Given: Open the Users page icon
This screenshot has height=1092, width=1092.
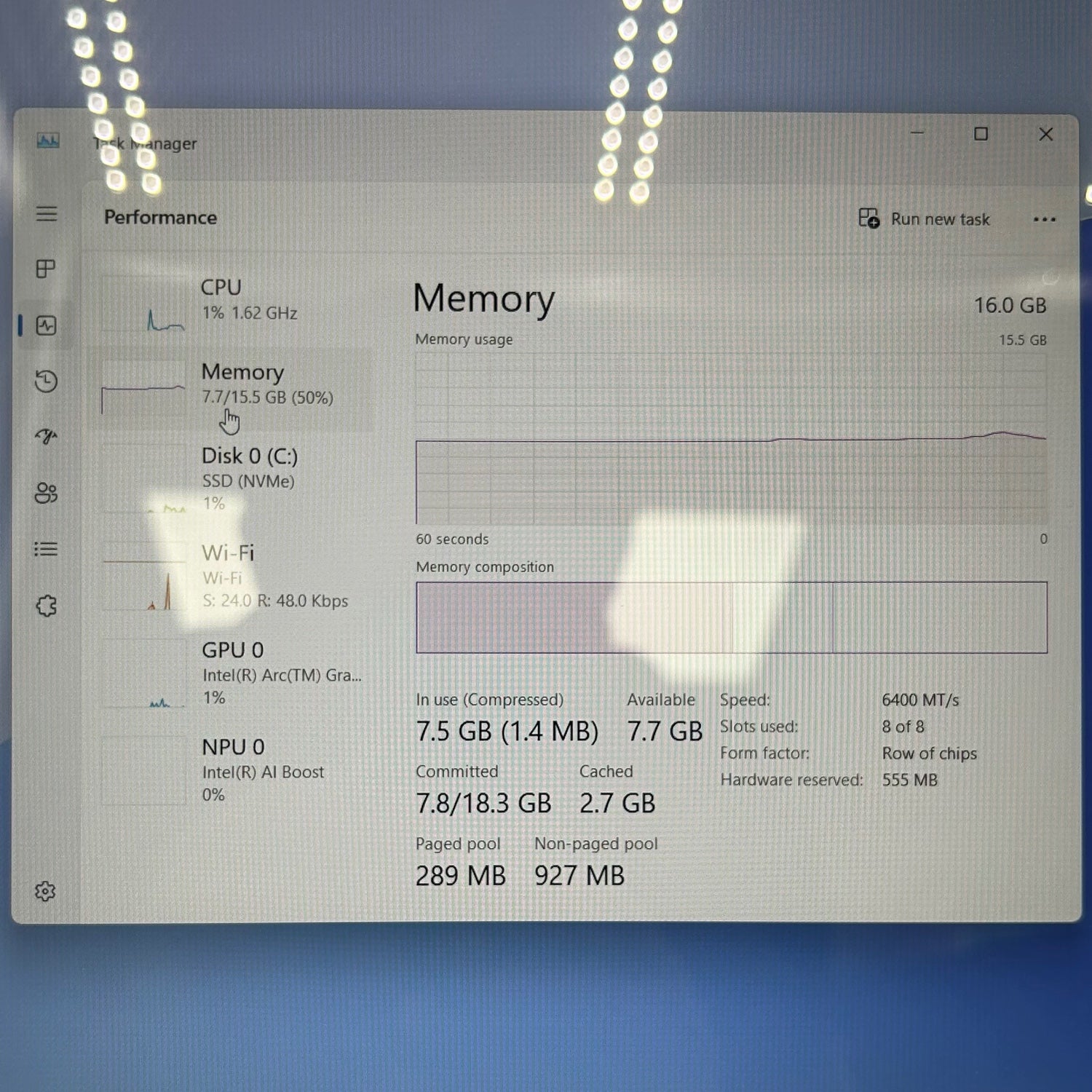Looking at the screenshot, I should pos(46,493).
